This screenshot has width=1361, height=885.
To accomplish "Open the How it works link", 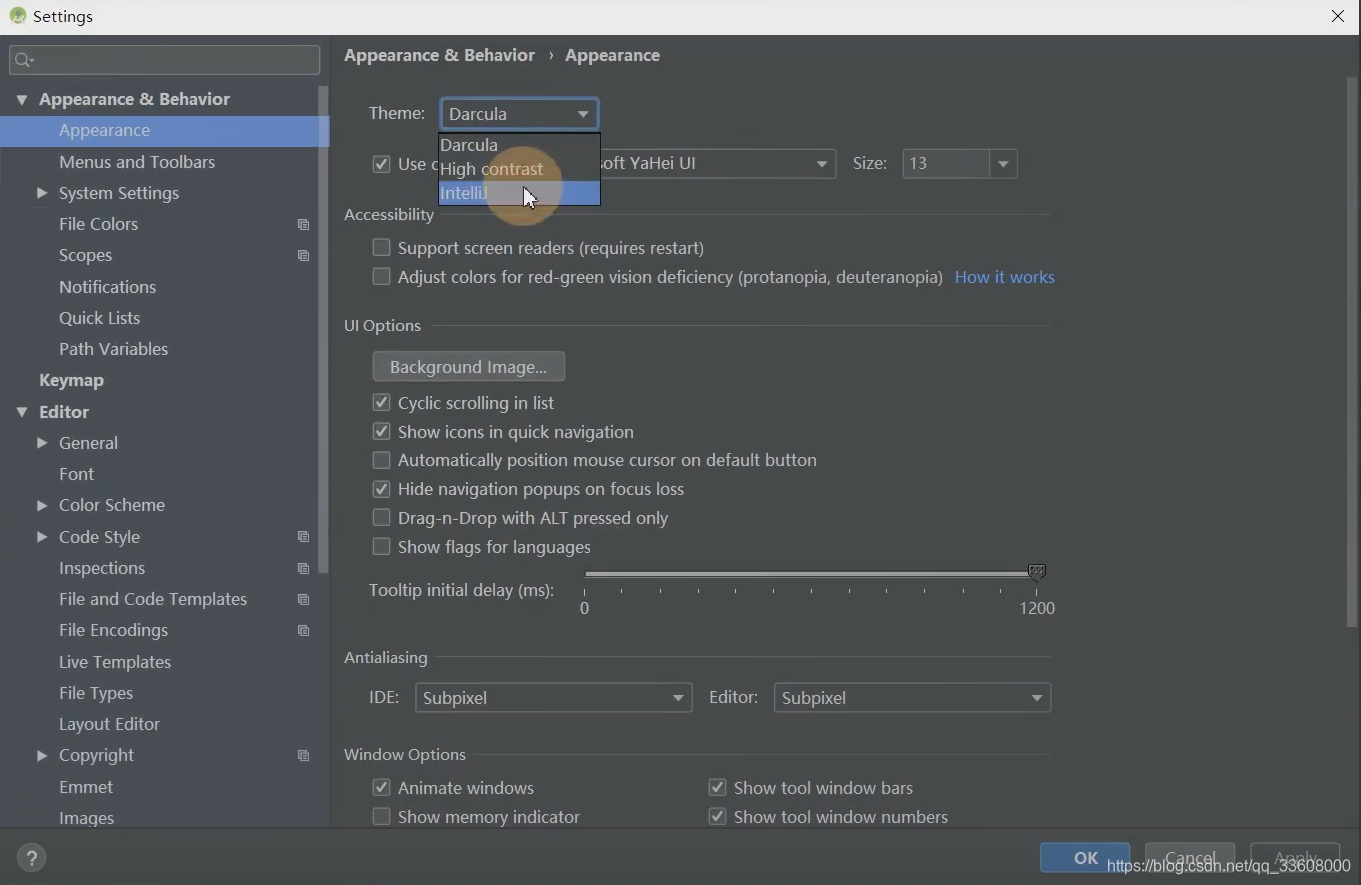I will coord(1004,277).
